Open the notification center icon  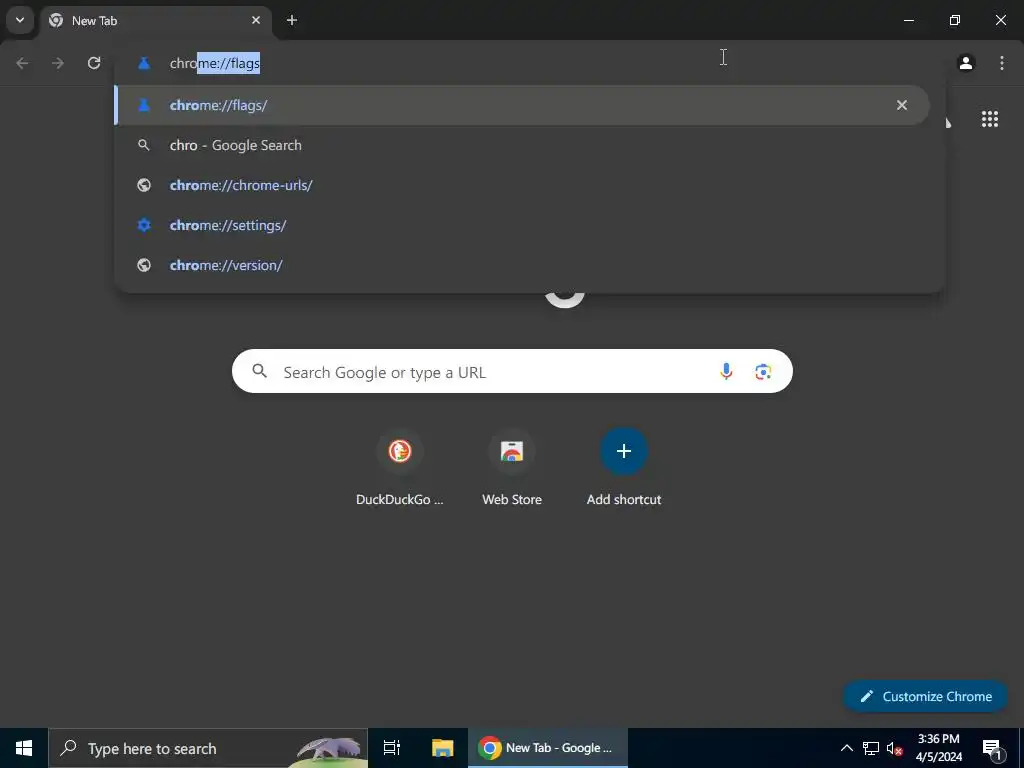[x=992, y=748]
